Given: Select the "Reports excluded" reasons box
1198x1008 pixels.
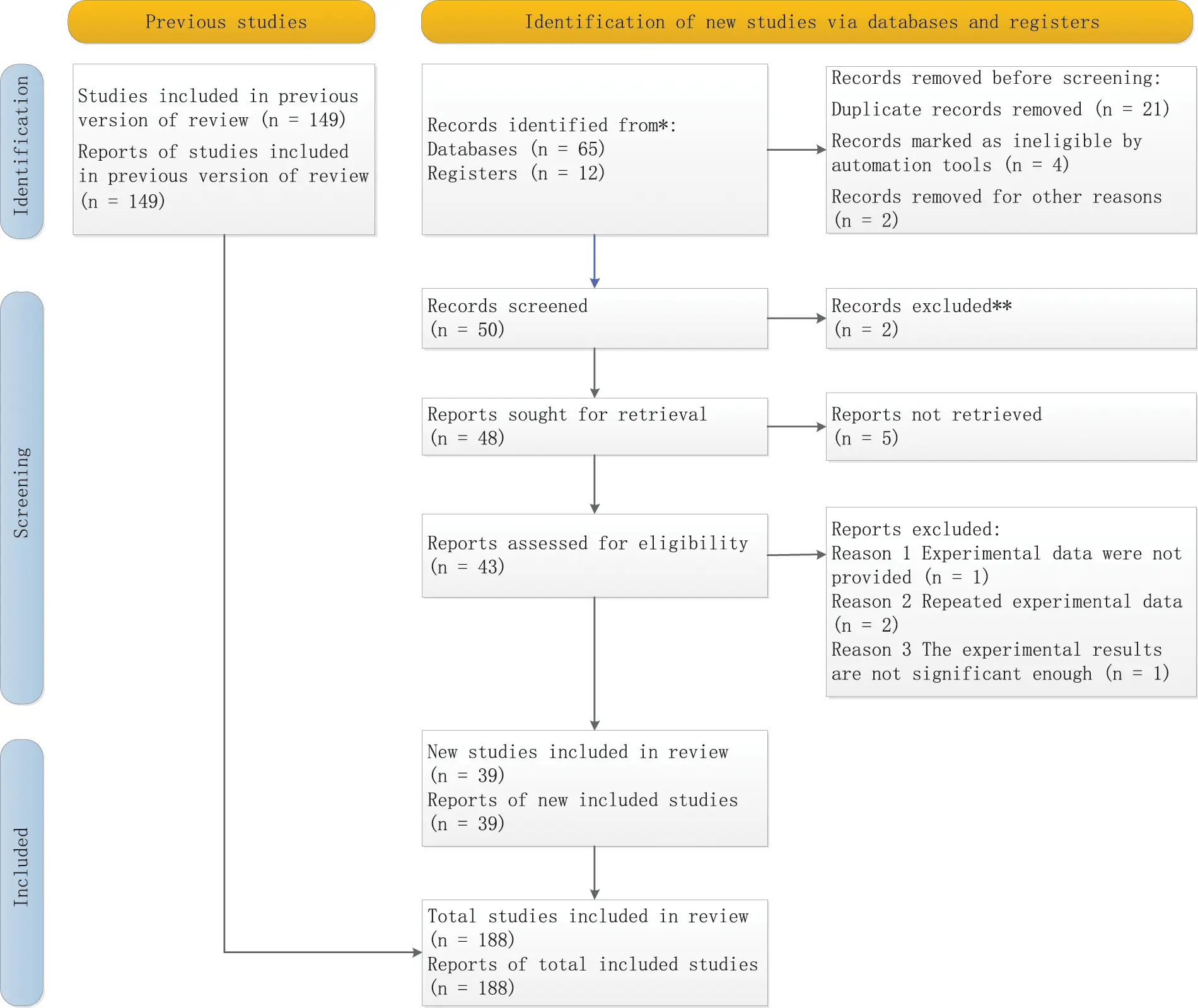Looking at the screenshot, I should (1010, 601).
